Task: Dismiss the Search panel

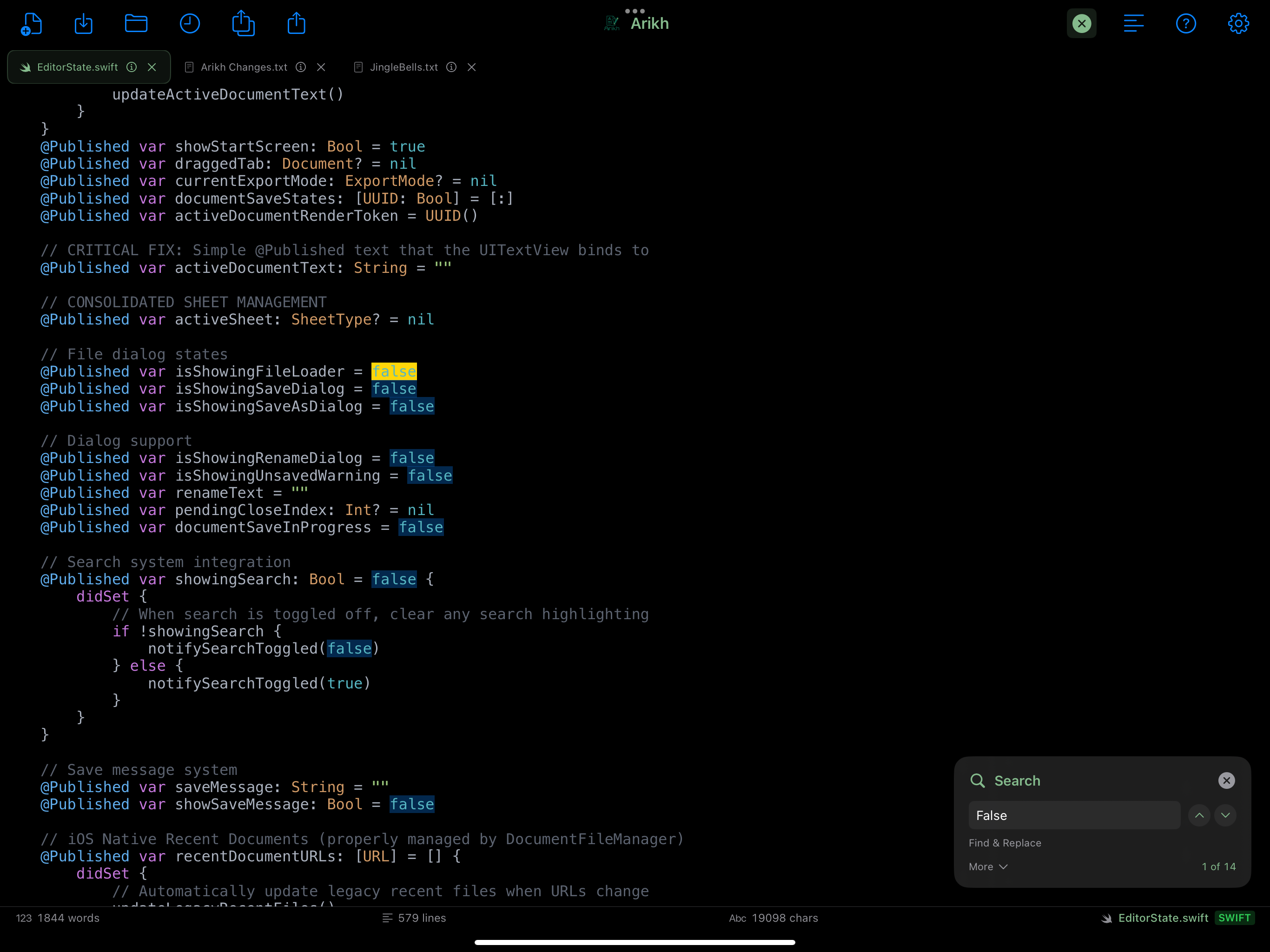Action: tap(1226, 780)
